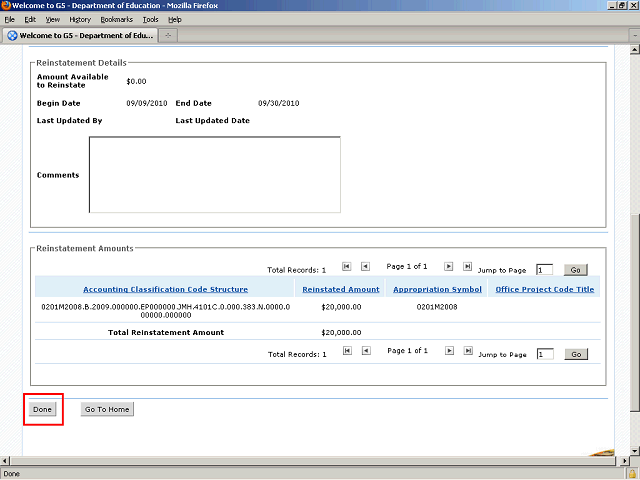The height and width of the screenshot is (480, 640).
Task: Focus the bottom Jump to Page field
Action: coord(544,354)
